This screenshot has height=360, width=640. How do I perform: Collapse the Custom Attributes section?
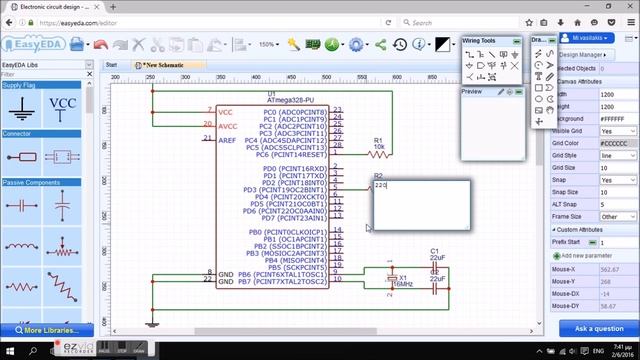tap(554, 230)
